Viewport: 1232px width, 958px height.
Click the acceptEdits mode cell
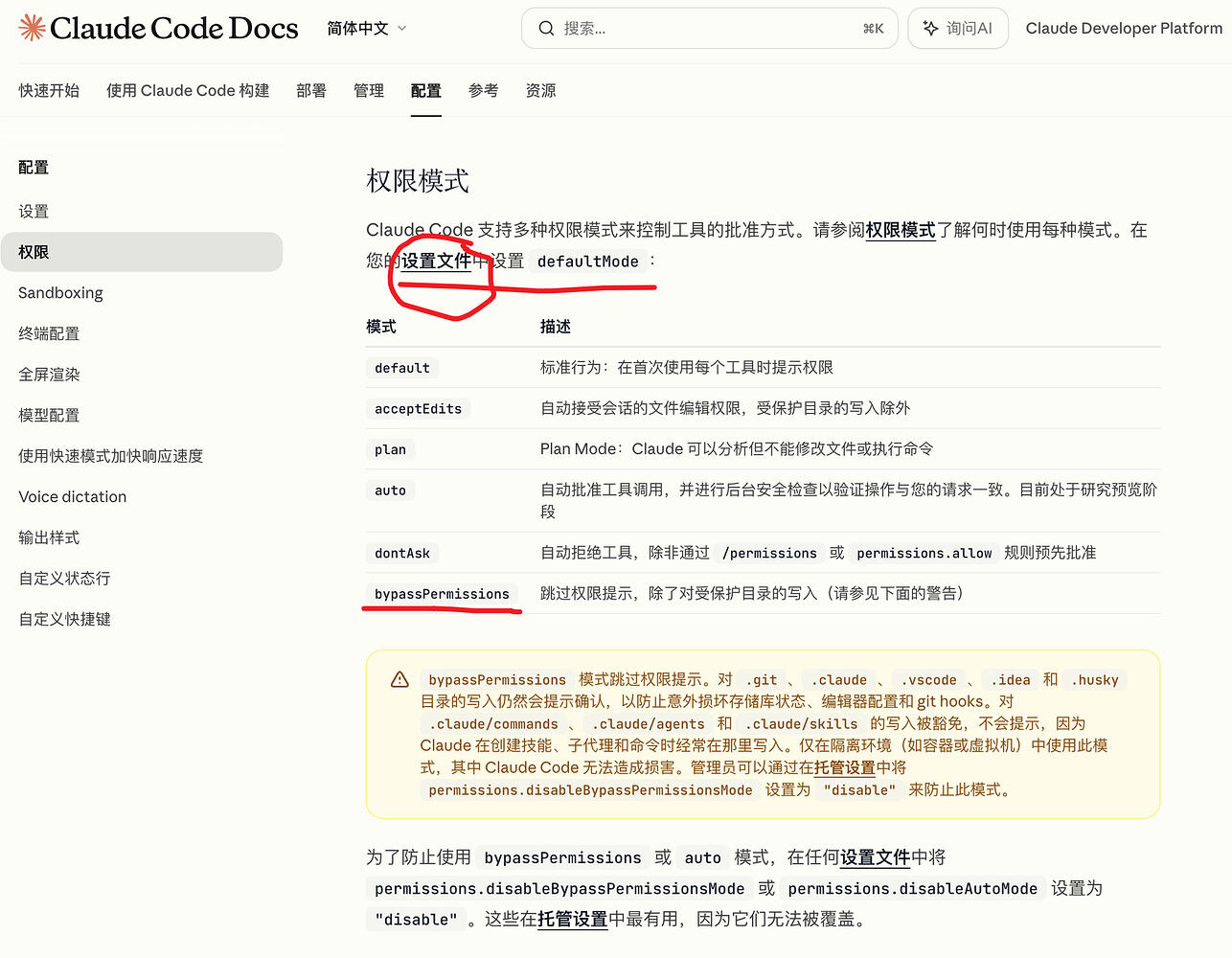click(418, 409)
